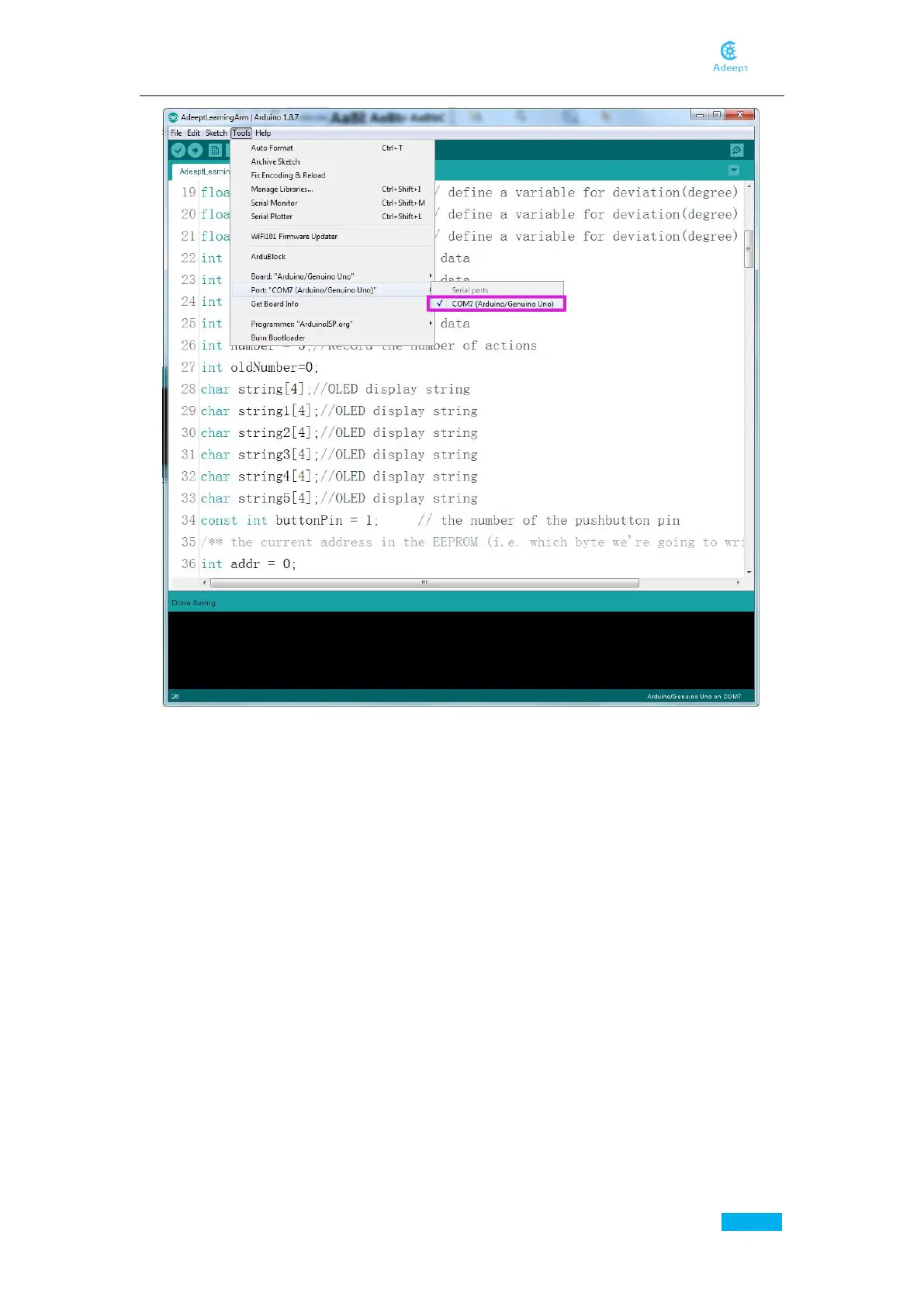Click code line "char string3[4]"

tap(339, 454)
